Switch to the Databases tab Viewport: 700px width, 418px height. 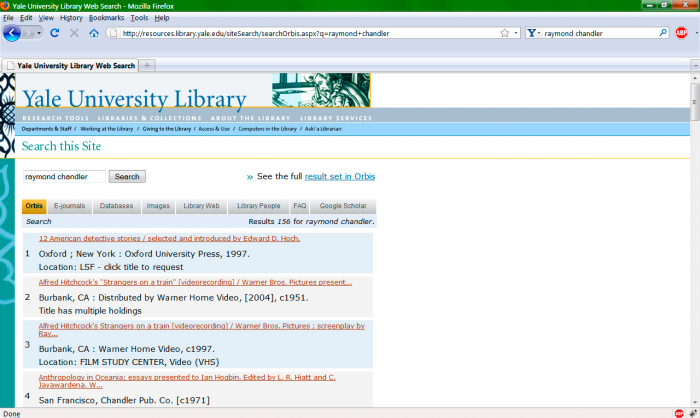pyautogui.click(x=117, y=206)
